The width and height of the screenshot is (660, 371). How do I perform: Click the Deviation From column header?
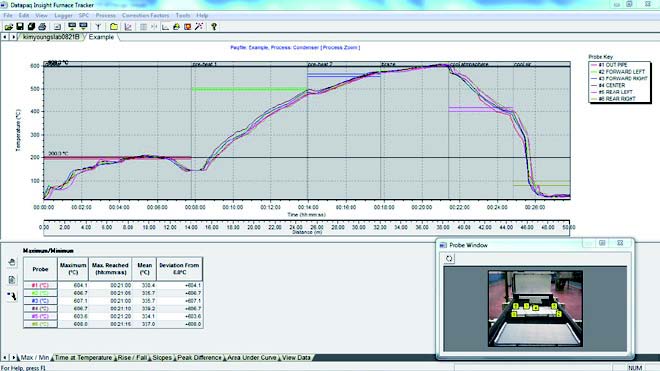pos(179,269)
